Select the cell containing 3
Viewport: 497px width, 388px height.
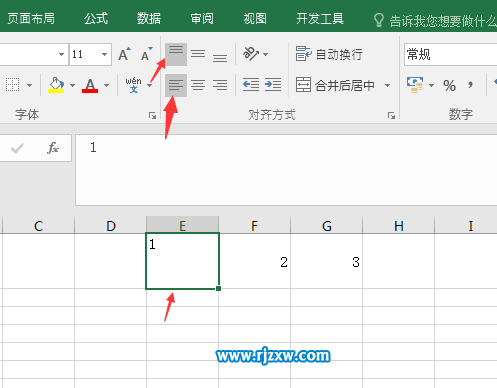(x=327, y=261)
